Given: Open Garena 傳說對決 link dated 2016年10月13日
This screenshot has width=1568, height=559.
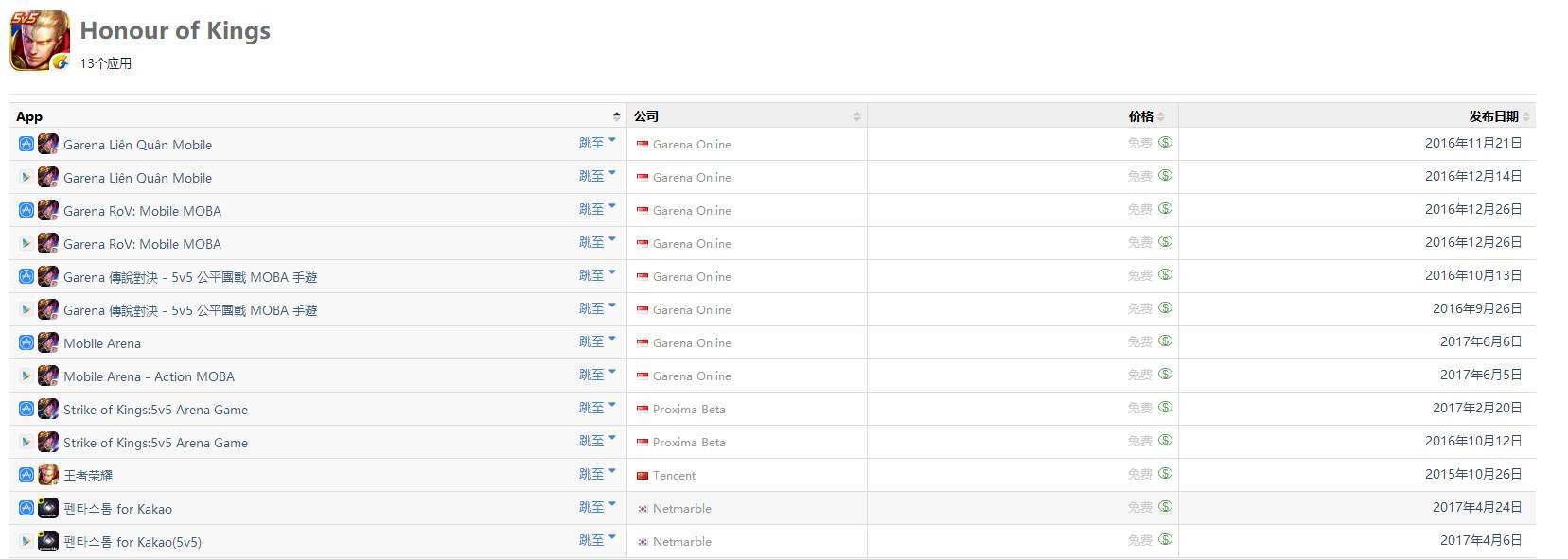Looking at the screenshot, I should (190, 277).
